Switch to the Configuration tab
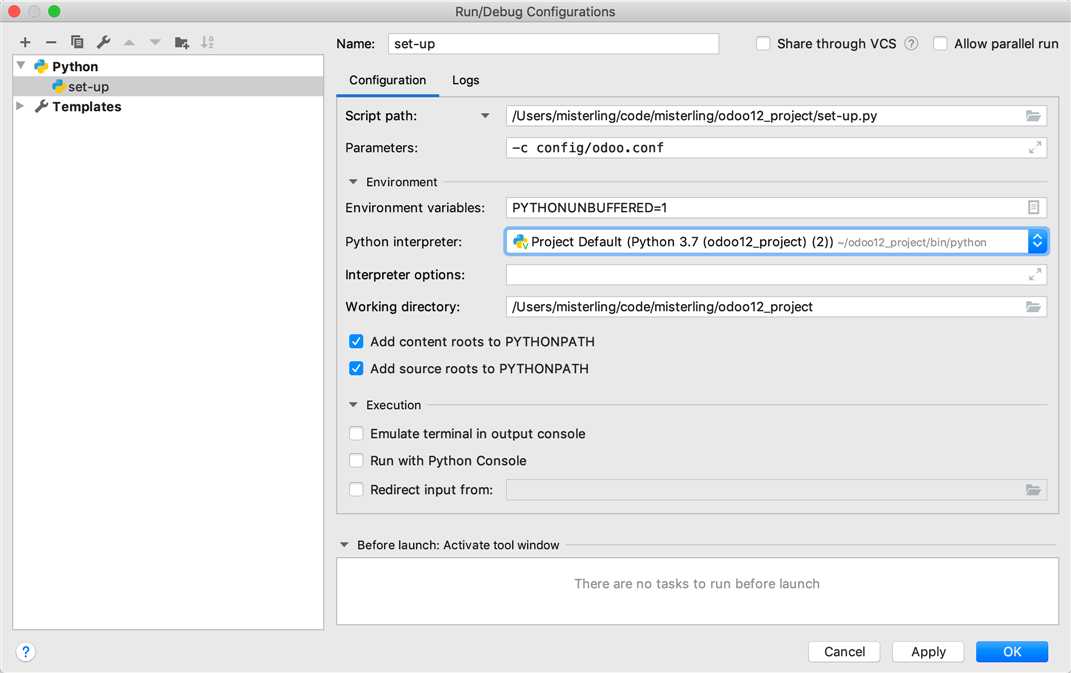 (x=387, y=81)
